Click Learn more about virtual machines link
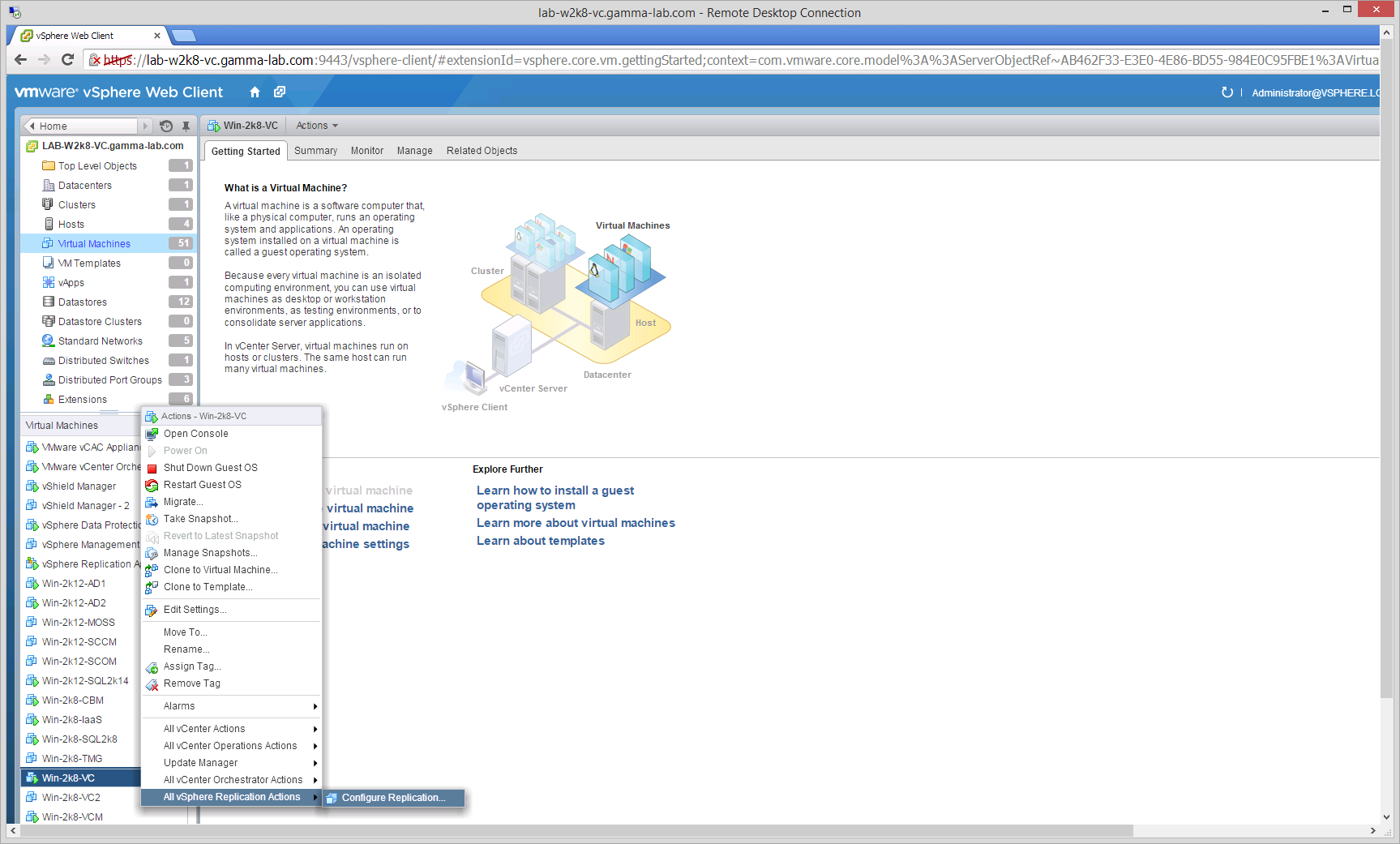Screen dimensions: 1400x844 click(x=576, y=523)
